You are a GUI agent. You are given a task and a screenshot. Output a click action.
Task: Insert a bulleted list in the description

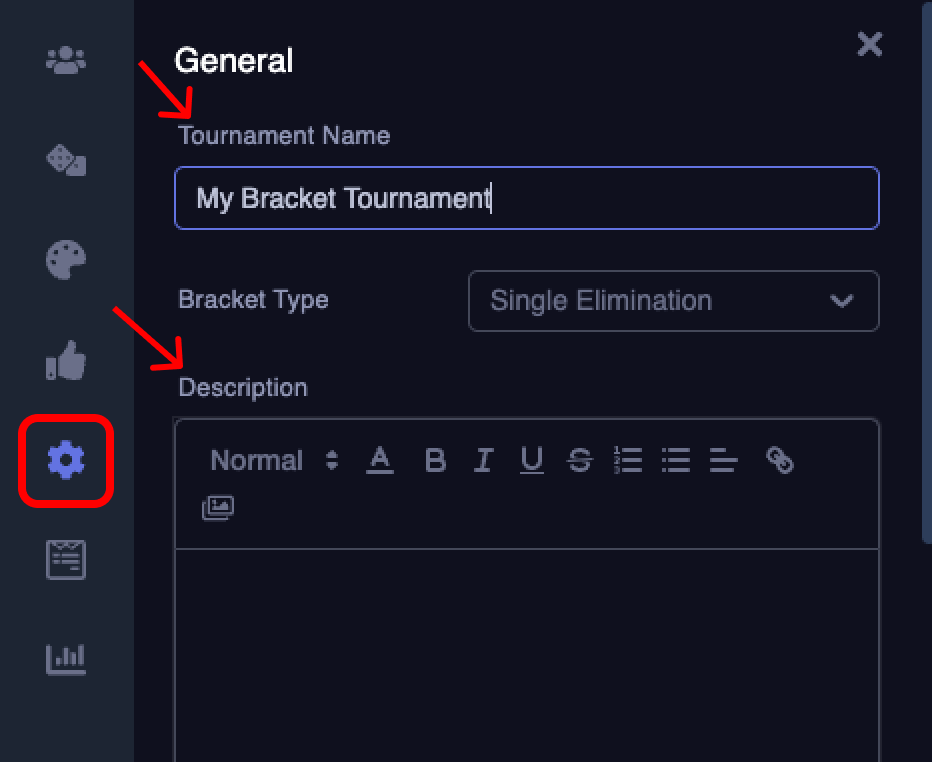coord(676,460)
